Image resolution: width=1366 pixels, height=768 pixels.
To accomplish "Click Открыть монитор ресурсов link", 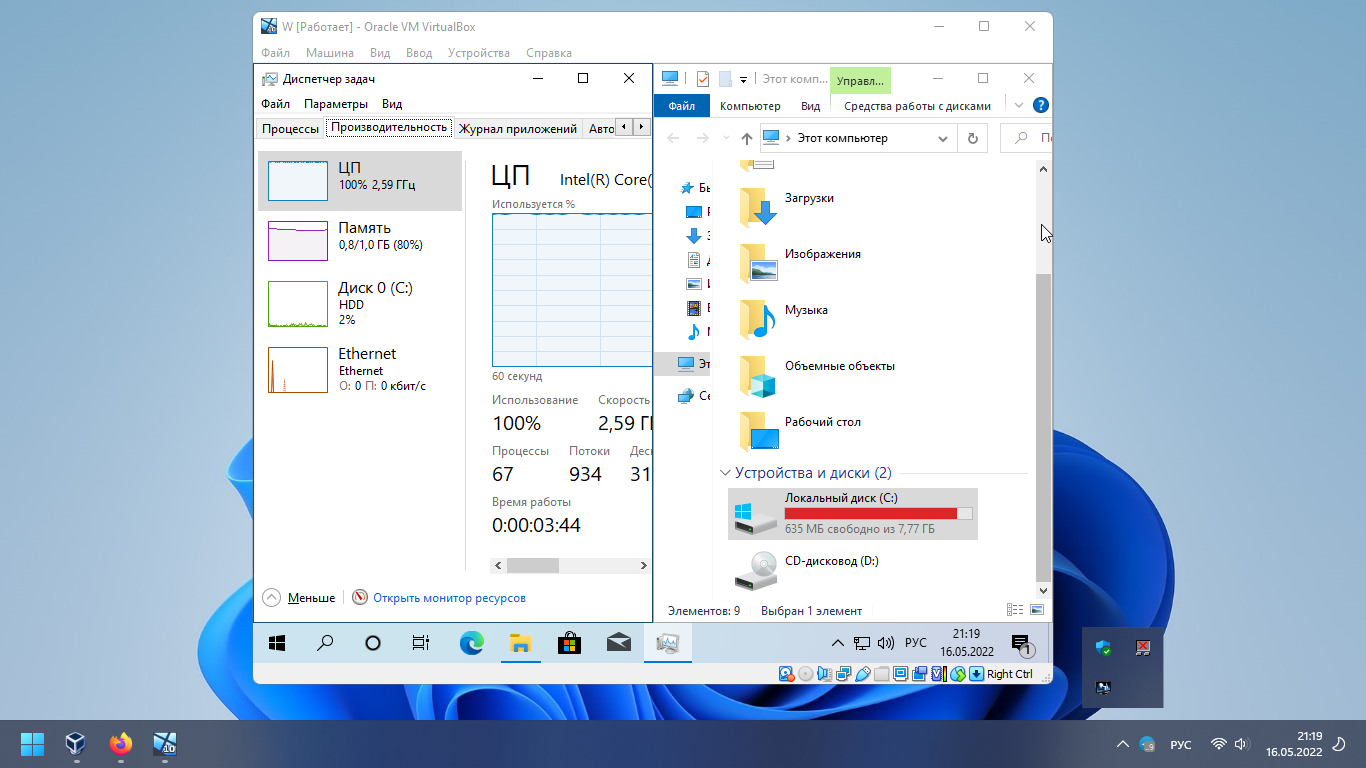I will [x=449, y=598].
